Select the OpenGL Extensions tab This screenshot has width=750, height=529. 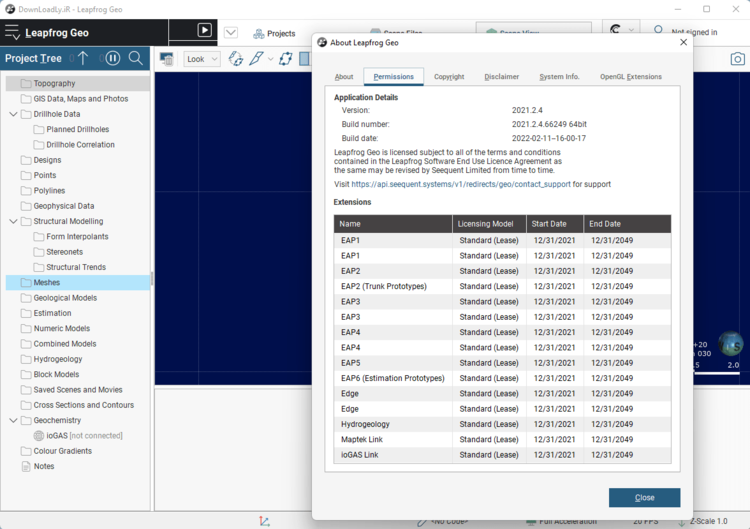point(630,77)
